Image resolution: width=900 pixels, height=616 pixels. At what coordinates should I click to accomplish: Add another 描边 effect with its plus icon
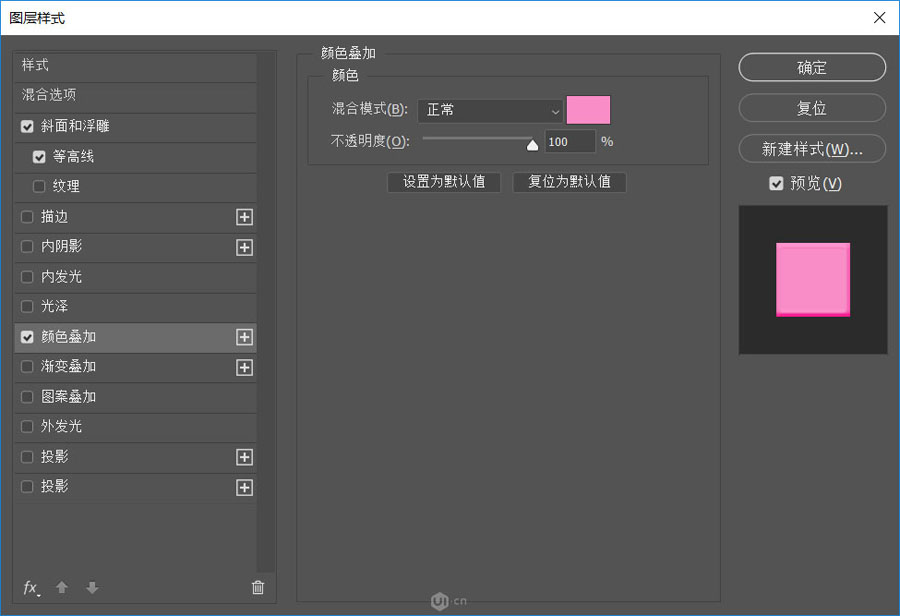(244, 217)
